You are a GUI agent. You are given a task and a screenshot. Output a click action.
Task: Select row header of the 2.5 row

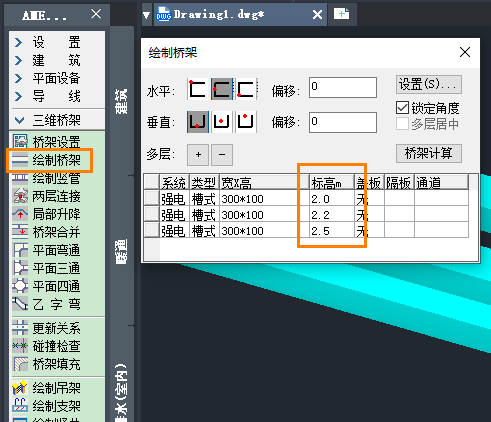[152, 230]
